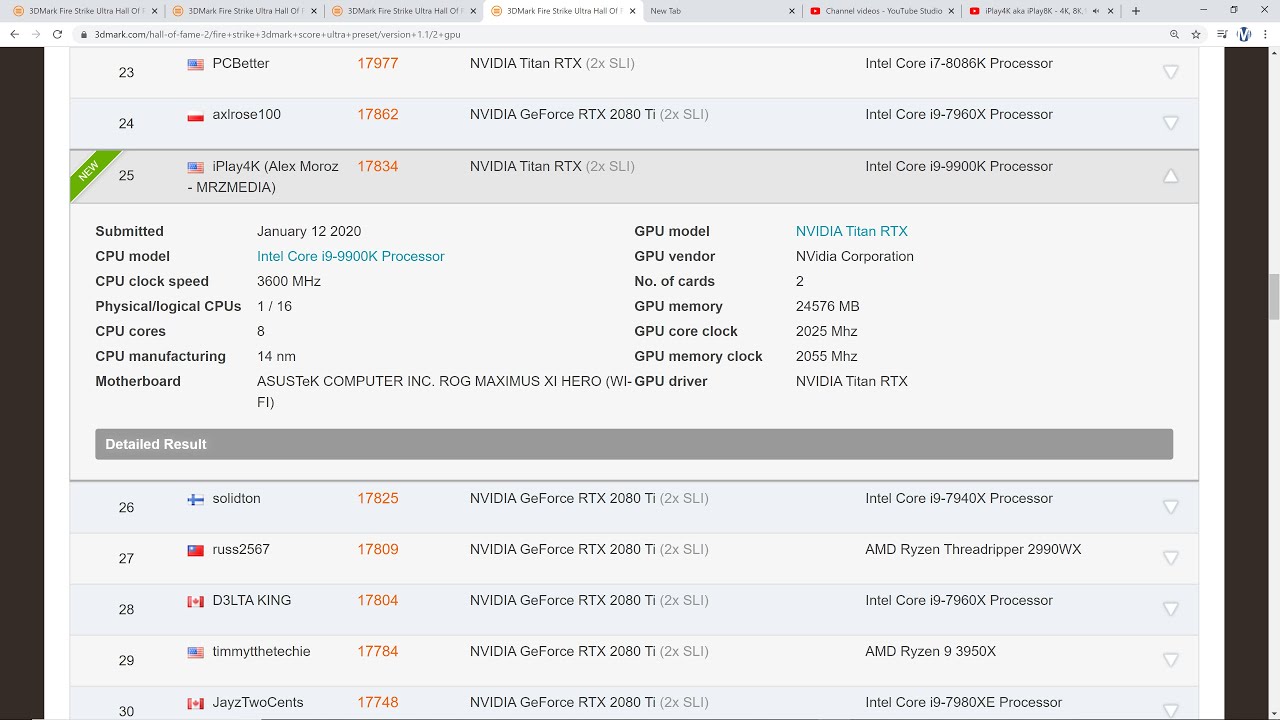Click the US flag beside iPlay4K
1280x720 pixels.
pyautogui.click(x=196, y=167)
